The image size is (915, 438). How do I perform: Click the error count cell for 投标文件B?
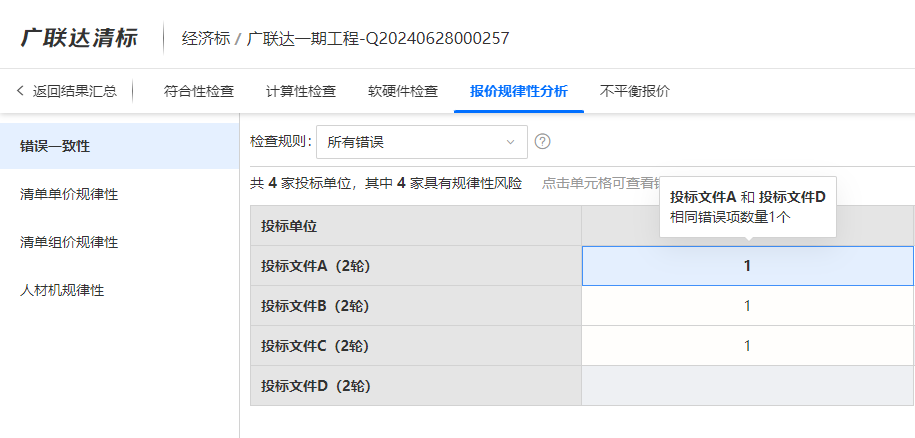click(x=747, y=306)
